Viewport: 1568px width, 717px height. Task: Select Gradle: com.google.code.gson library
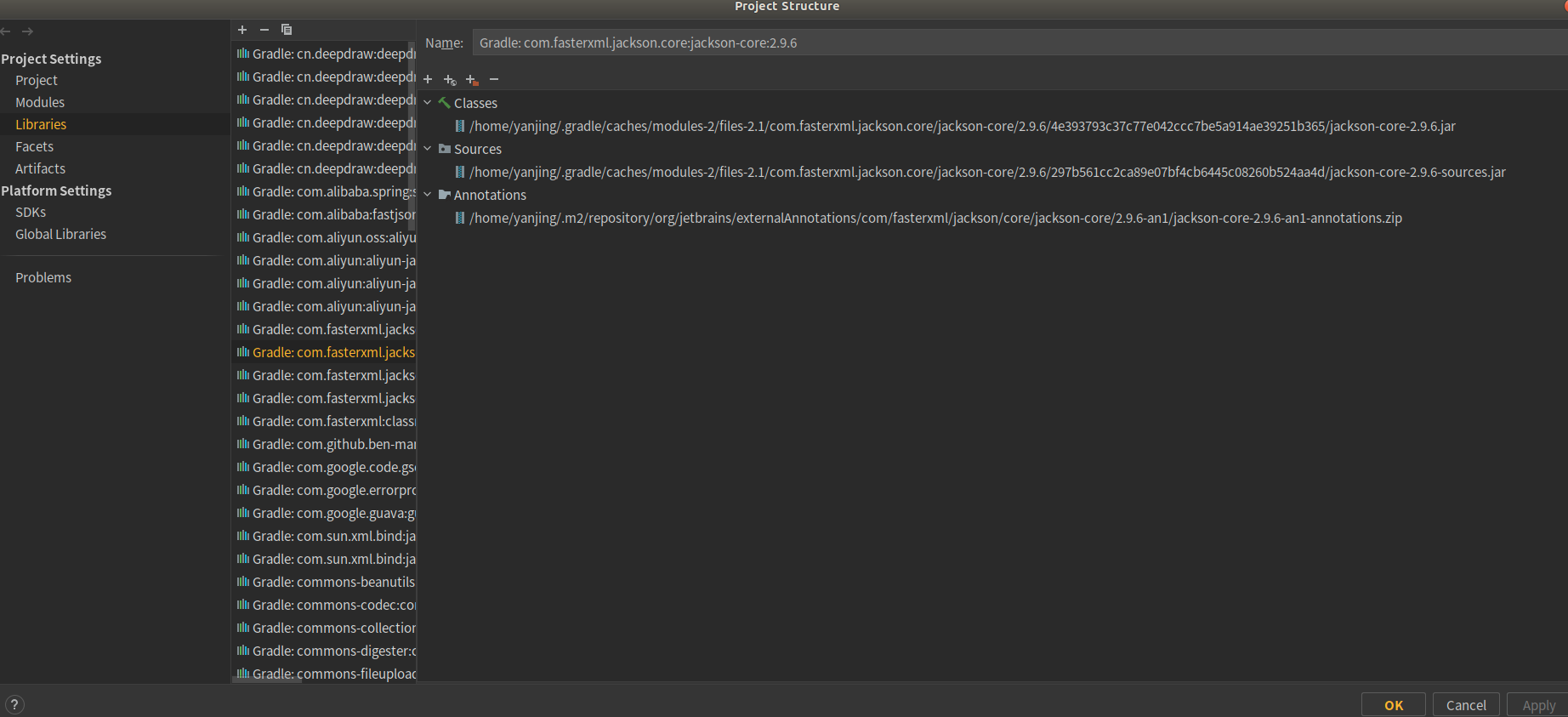[x=324, y=467]
